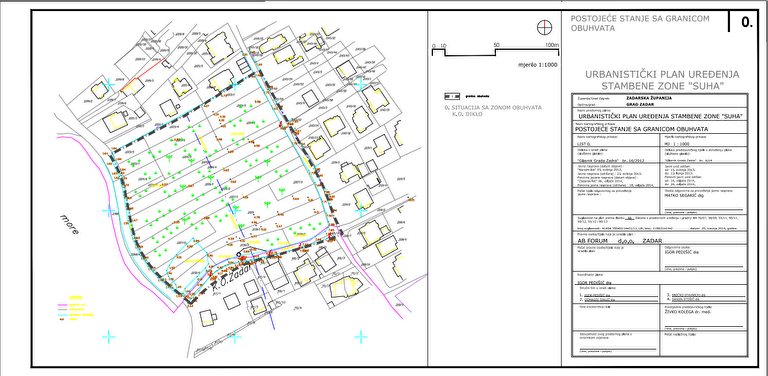Click the "K.O.Zadar" label on the map
768x376 pixels.
coord(231,277)
